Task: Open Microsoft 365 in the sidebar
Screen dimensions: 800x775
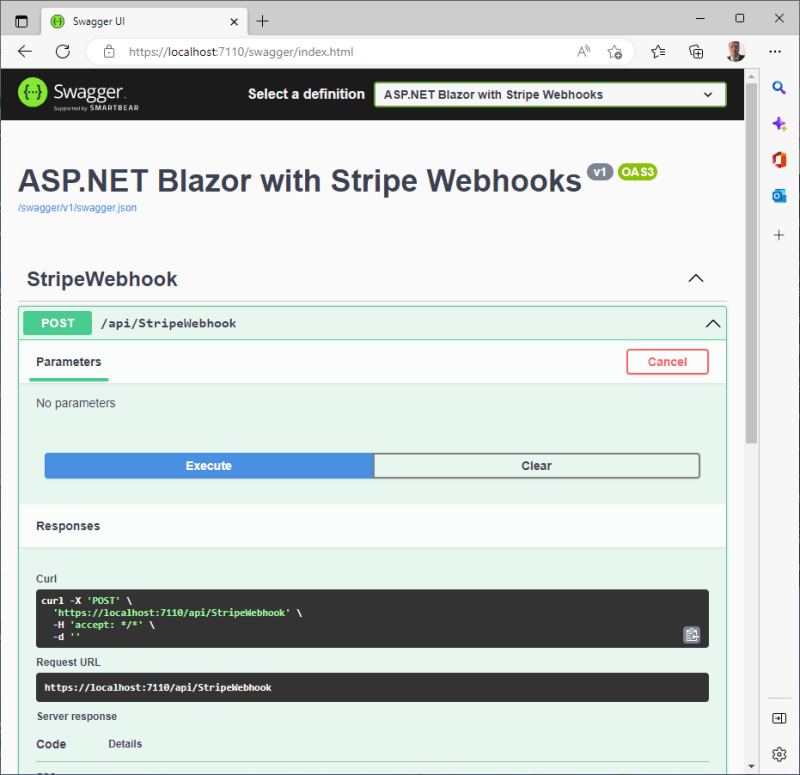Action: [779, 160]
